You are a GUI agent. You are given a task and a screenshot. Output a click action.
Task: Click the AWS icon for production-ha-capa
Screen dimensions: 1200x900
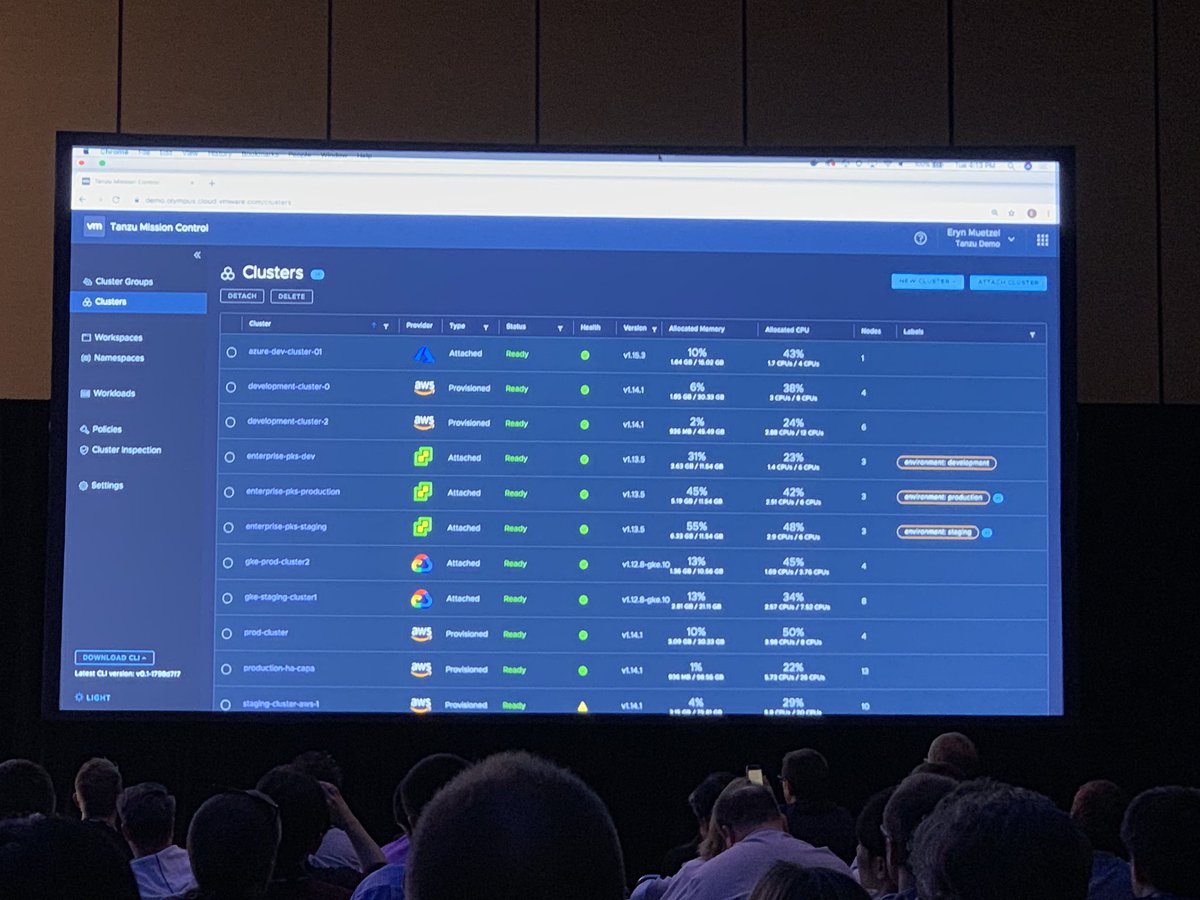tap(421, 669)
